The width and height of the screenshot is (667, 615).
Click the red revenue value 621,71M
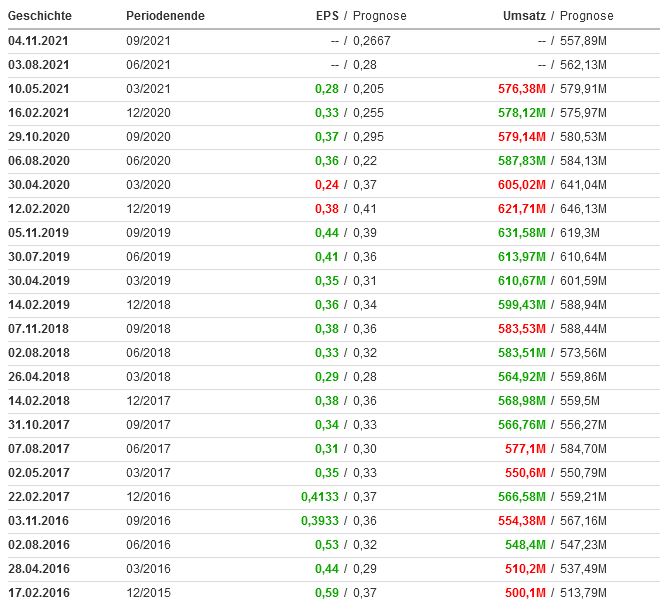[x=521, y=208]
